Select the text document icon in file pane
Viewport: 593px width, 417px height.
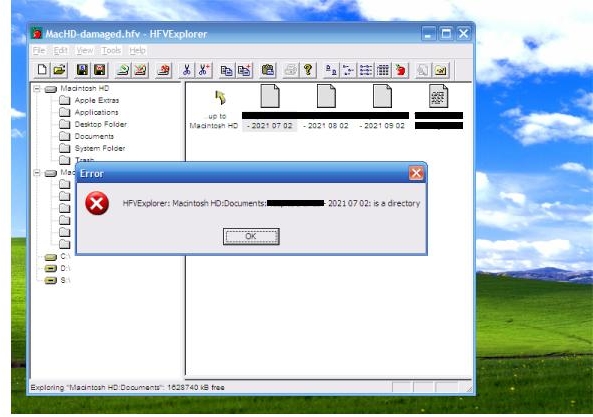coord(439,96)
